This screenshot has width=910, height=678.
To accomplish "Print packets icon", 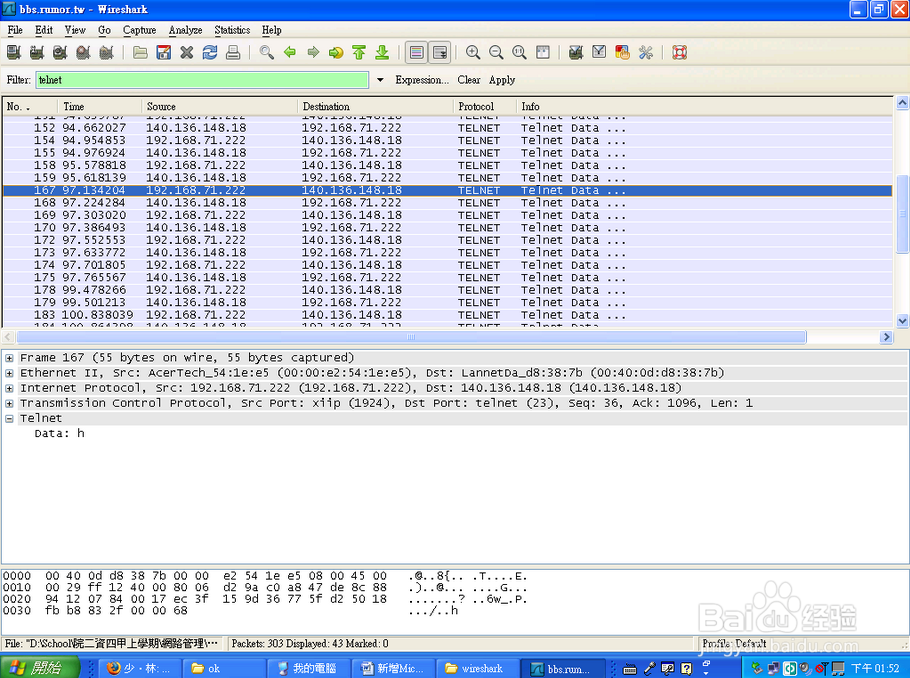I will pyautogui.click(x=233, y=53).
